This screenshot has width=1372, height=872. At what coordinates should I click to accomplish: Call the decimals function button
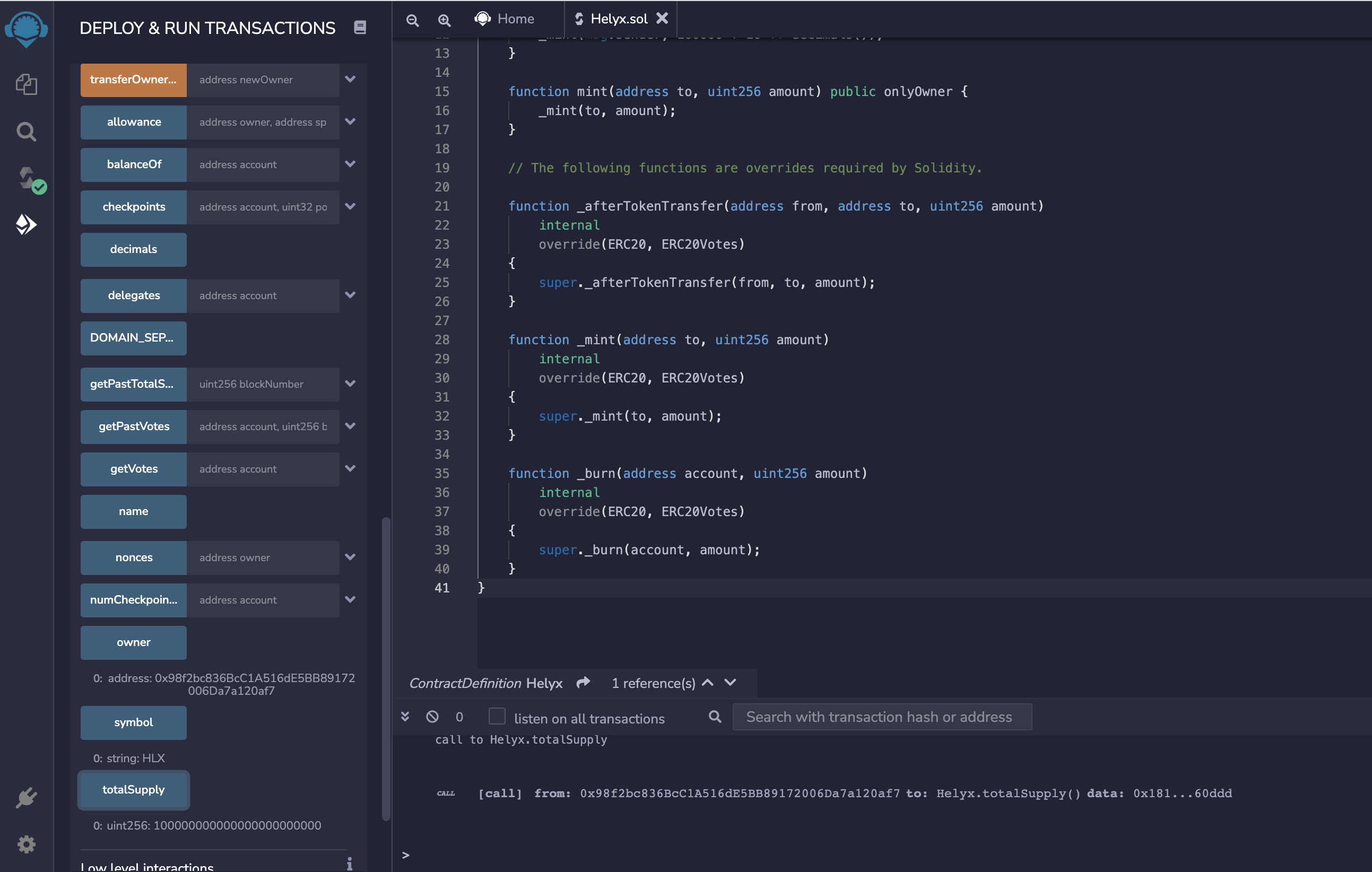[x=133, y=249]
